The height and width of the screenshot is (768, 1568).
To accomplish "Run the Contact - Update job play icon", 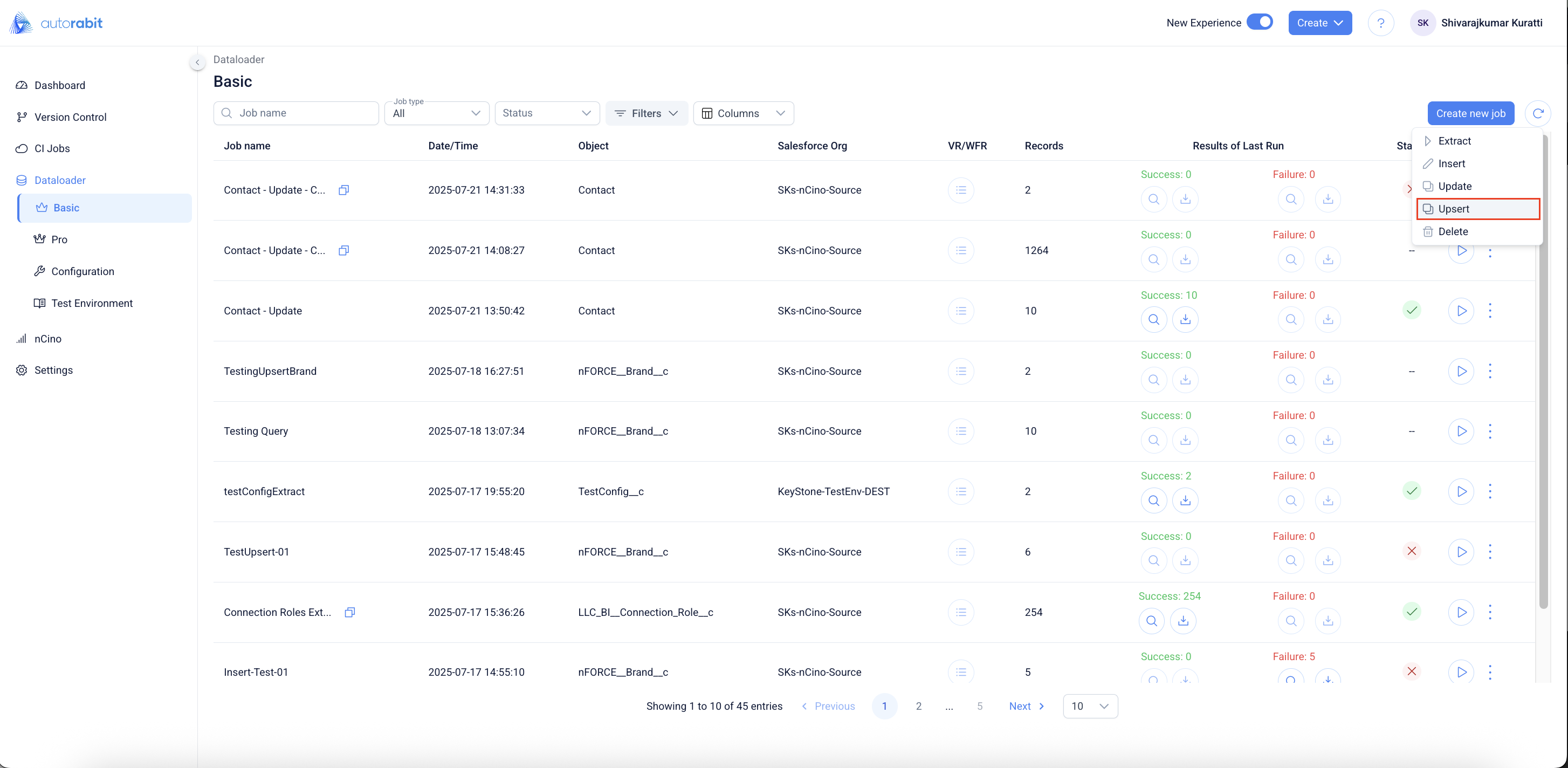I will (x=1461, y=311).
